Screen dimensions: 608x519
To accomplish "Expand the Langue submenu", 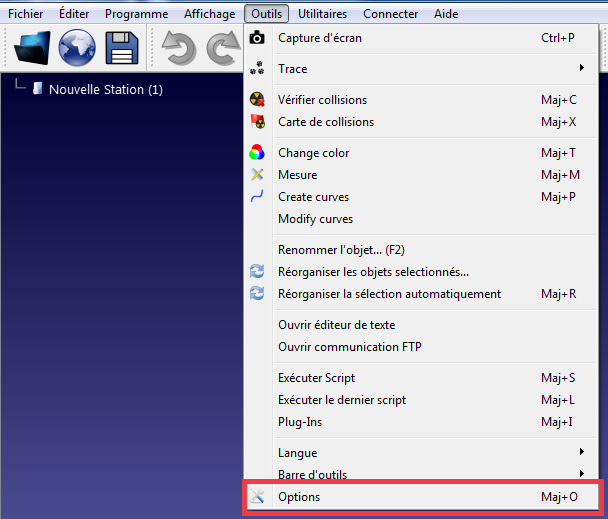I will pyautogui.click(x=421, y=453).
